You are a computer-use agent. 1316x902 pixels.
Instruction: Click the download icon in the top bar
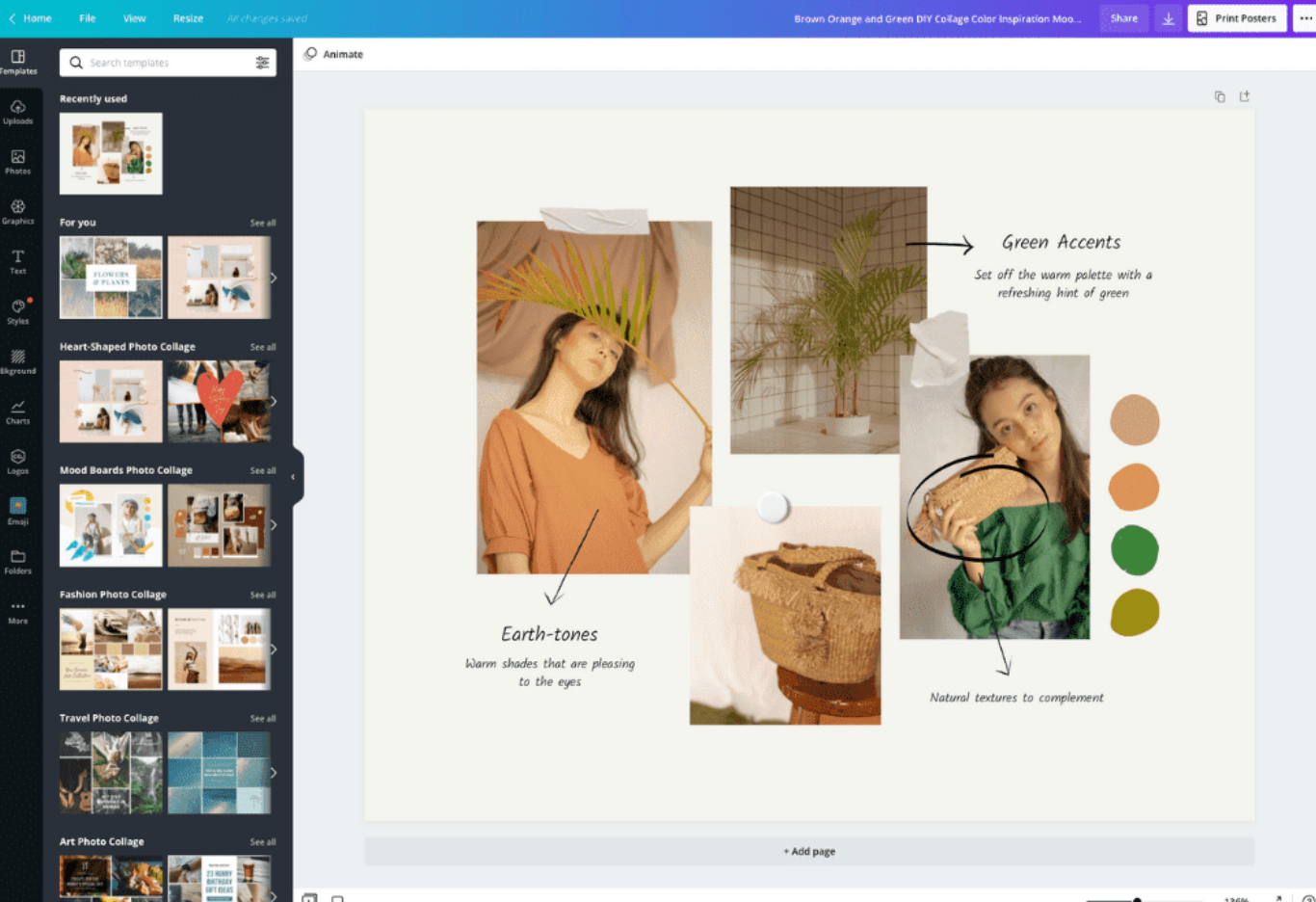pos(1168,17)
